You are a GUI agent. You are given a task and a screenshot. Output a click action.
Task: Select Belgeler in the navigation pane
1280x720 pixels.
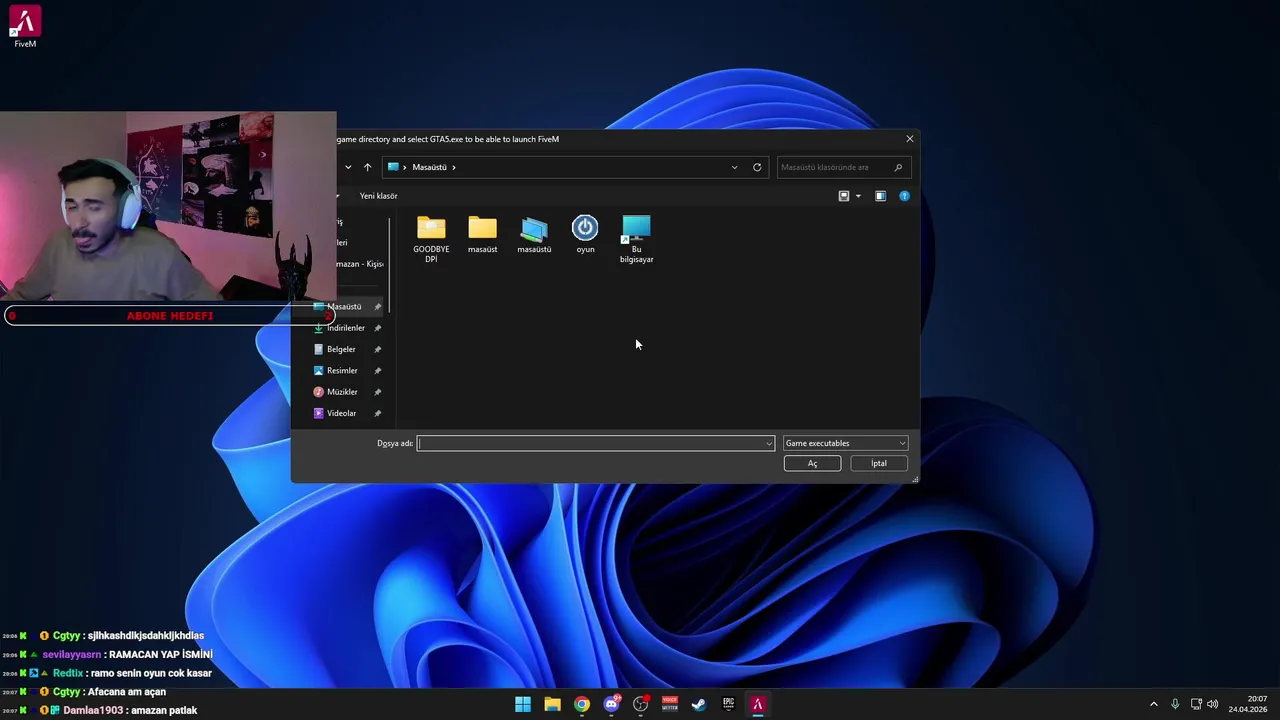[339, 349]
